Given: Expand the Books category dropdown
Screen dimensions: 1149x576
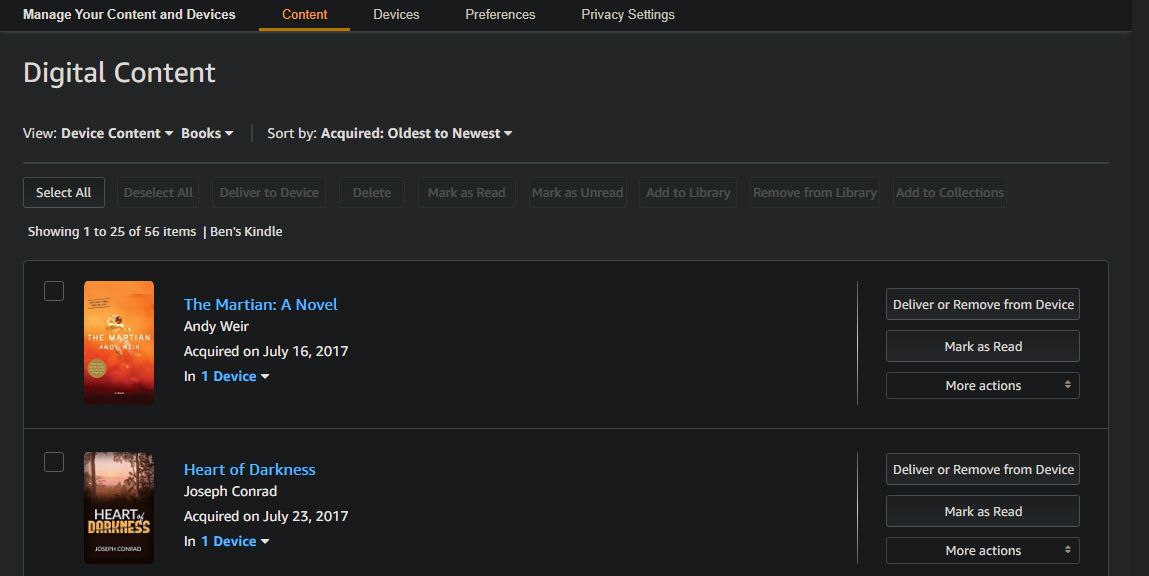Looking at the screenshot, I should click(207, 133).
